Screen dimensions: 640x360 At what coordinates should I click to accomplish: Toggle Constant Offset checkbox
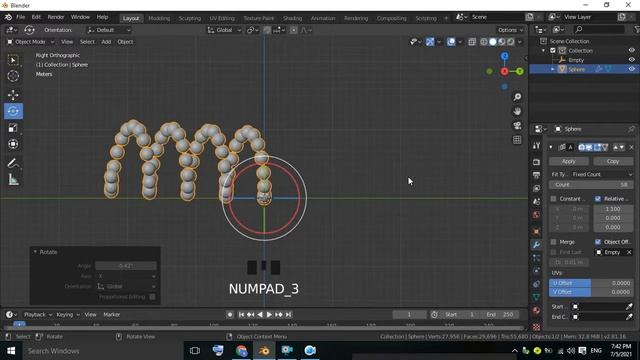[553, 199]
